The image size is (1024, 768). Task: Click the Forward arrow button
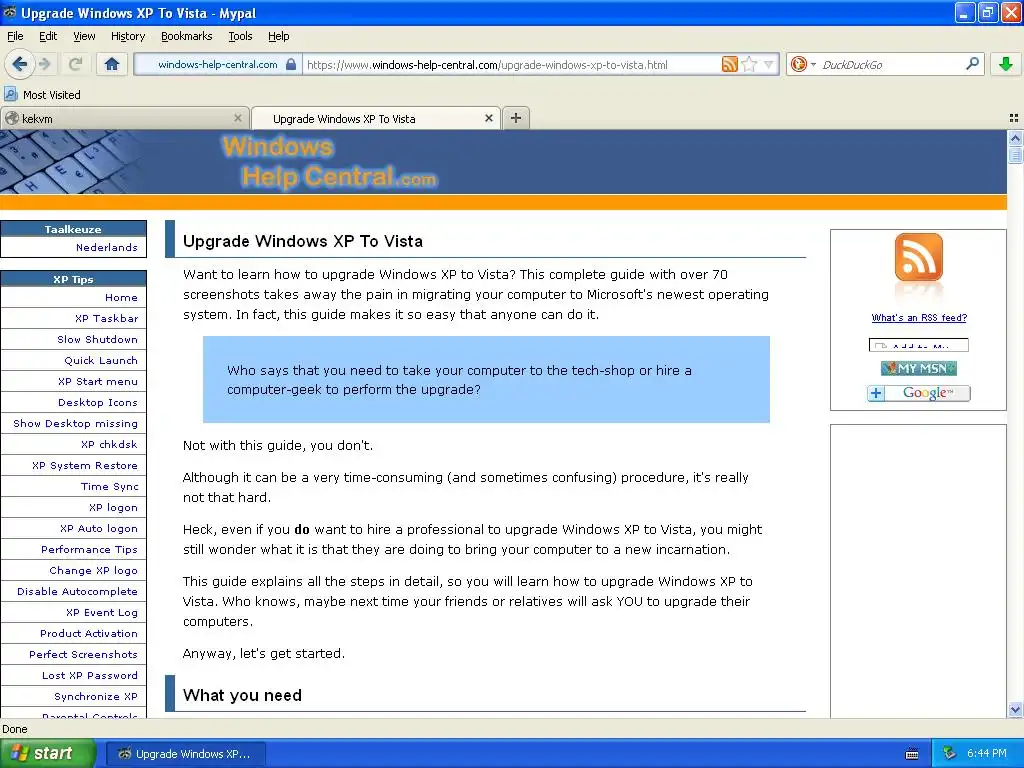[44, 64]
